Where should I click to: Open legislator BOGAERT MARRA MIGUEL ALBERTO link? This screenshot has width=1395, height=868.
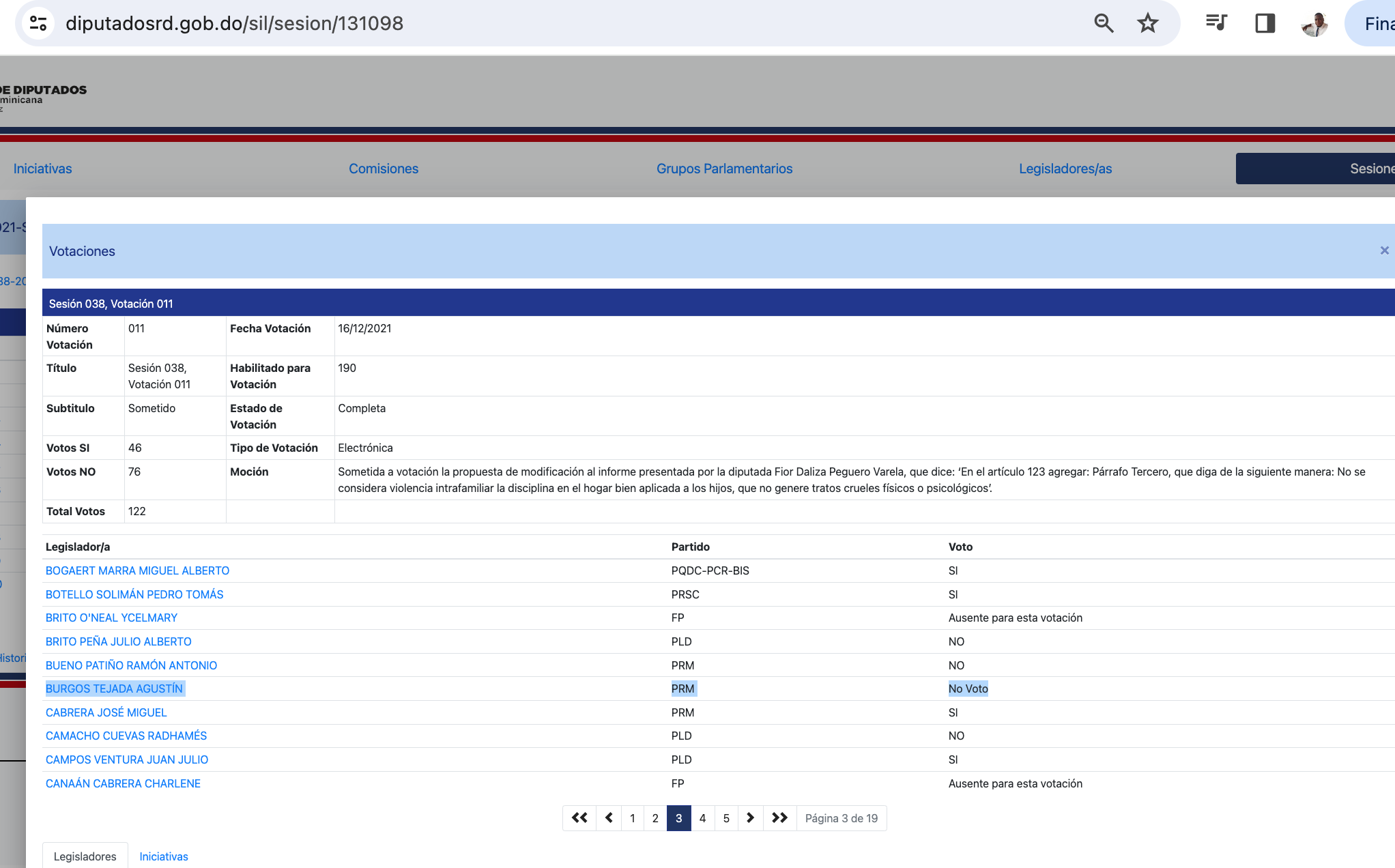point(137,570)
